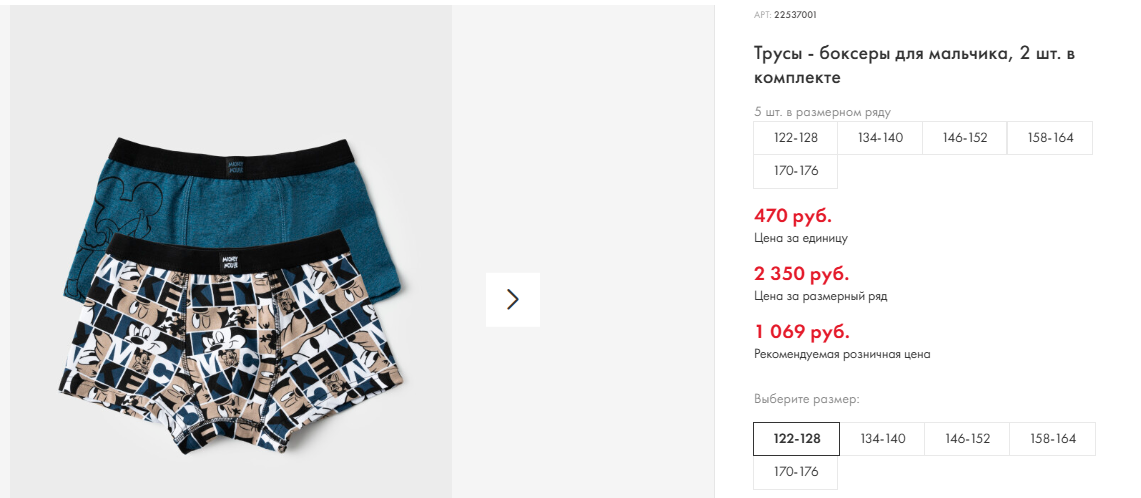Select size 122-128 under Выберите размер
Viewport: 1141px width, 498px height.
796,439
